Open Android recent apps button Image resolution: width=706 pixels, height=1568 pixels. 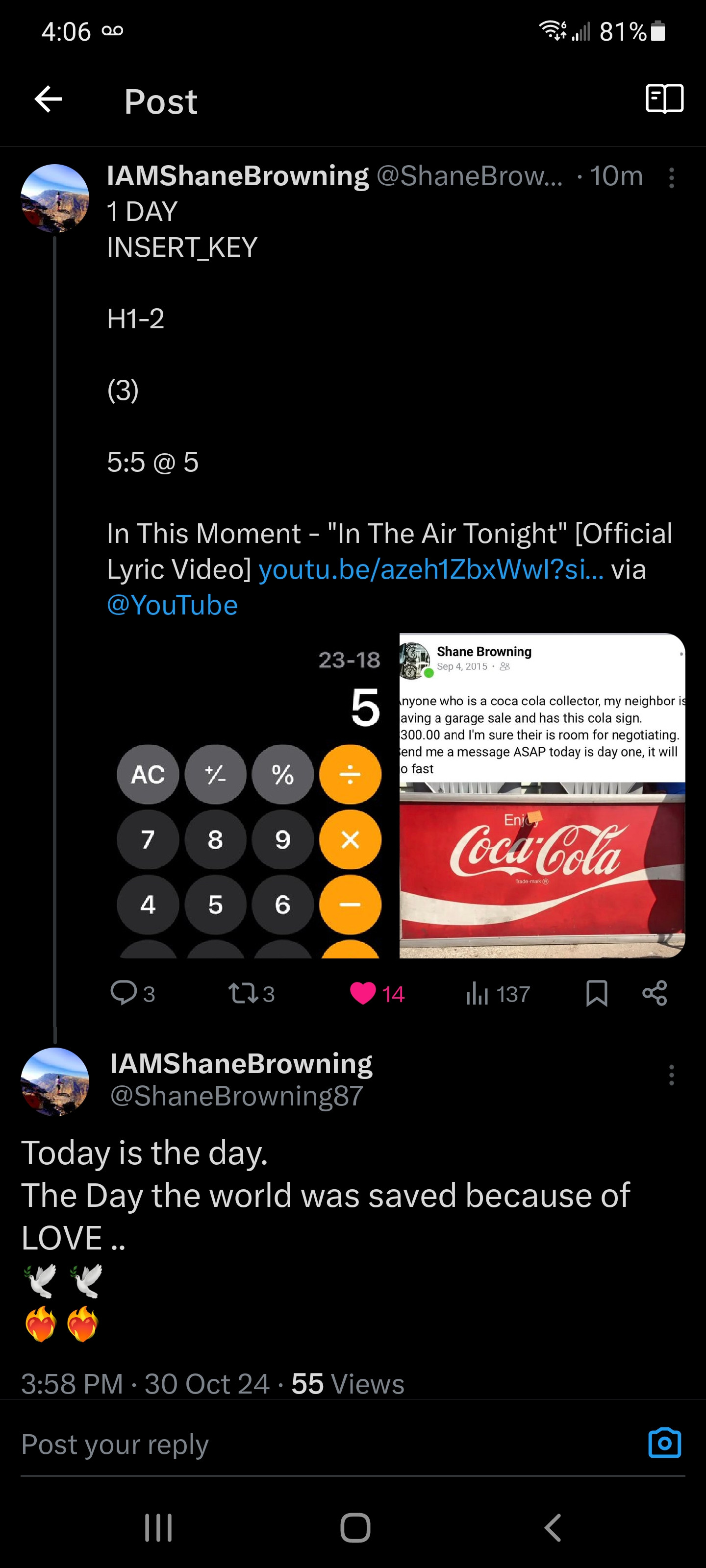(158, 1528)
